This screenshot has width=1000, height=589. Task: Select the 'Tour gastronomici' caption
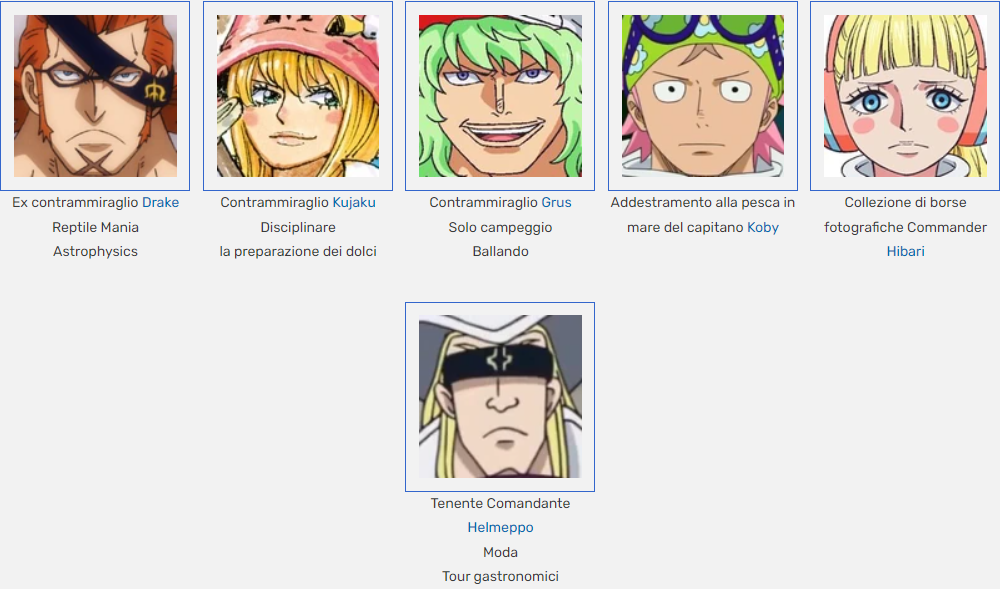pos(500,577)
